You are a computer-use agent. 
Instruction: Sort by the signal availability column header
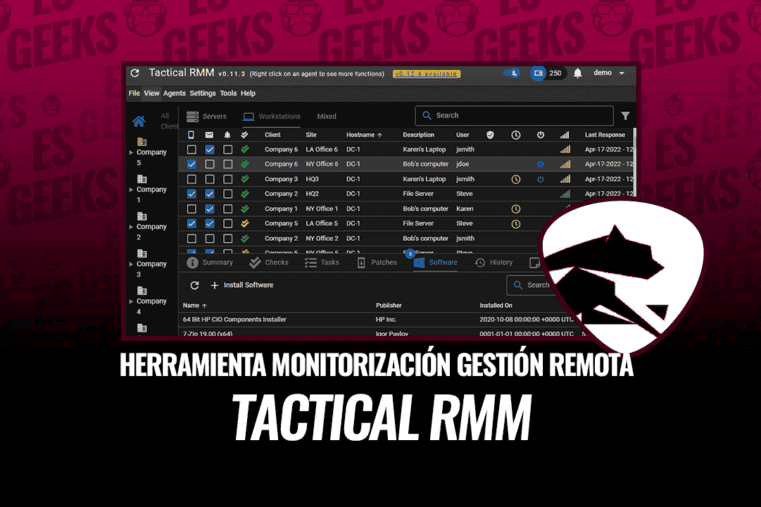[x=564, y=135]
